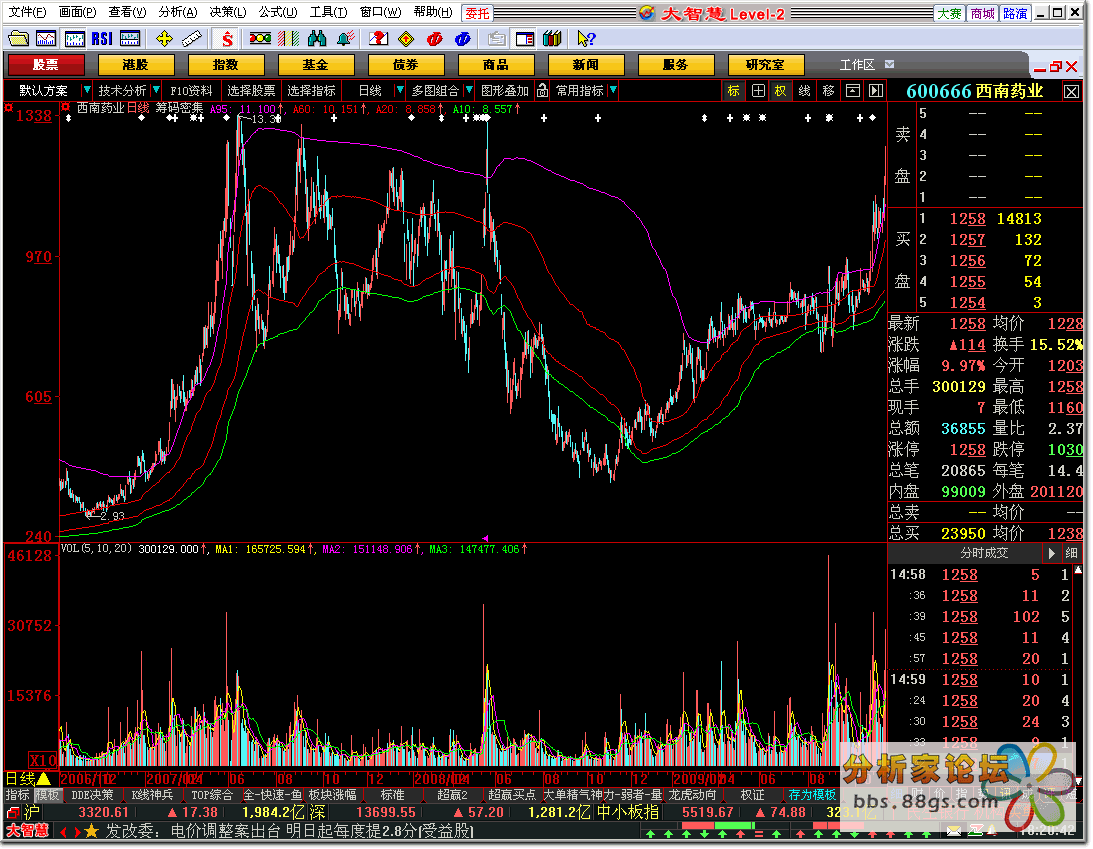Open the 公式(U) menu
1093x849 pixels.
tap(277, 13)
